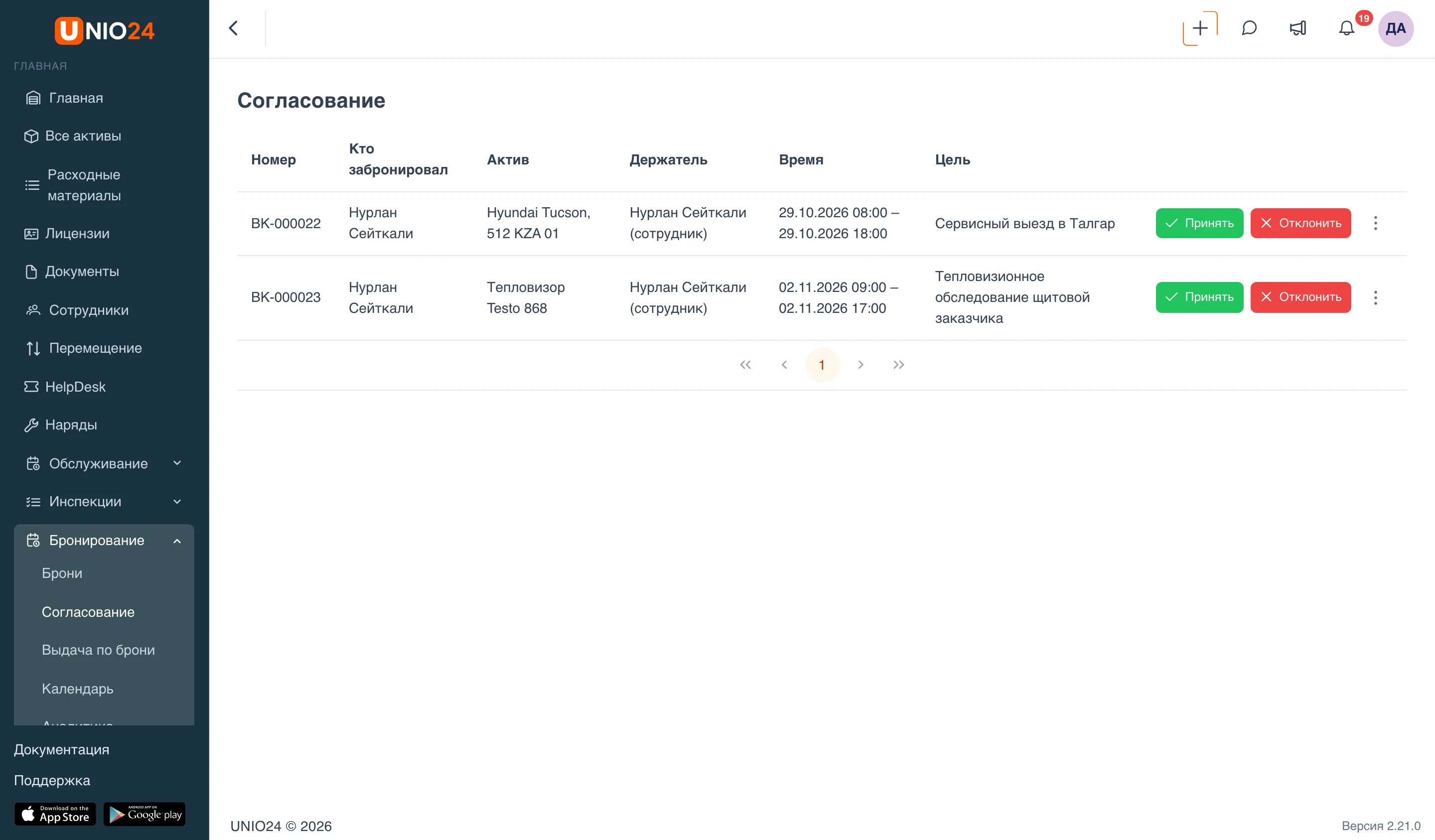Click the BK-000022 number cell

pyautogui.click(x=286, y=223)
